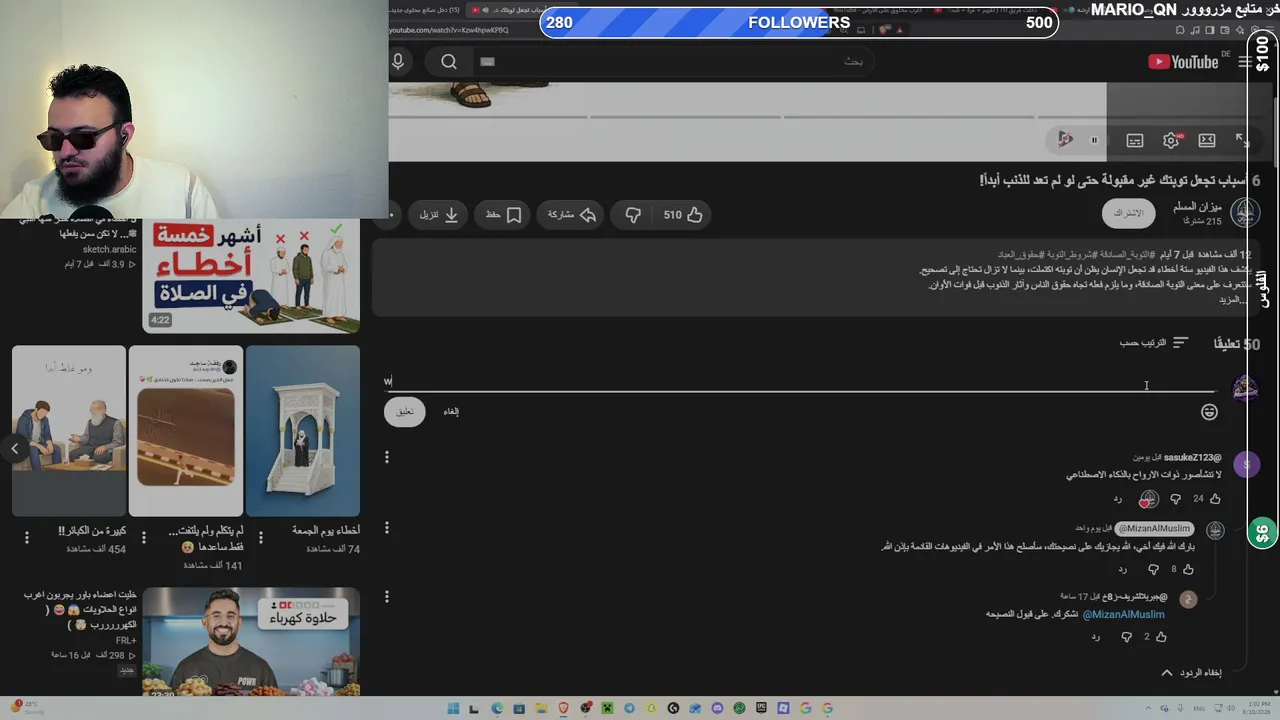
Task: Open File Explorer from the taskbar
Action: 541,709
